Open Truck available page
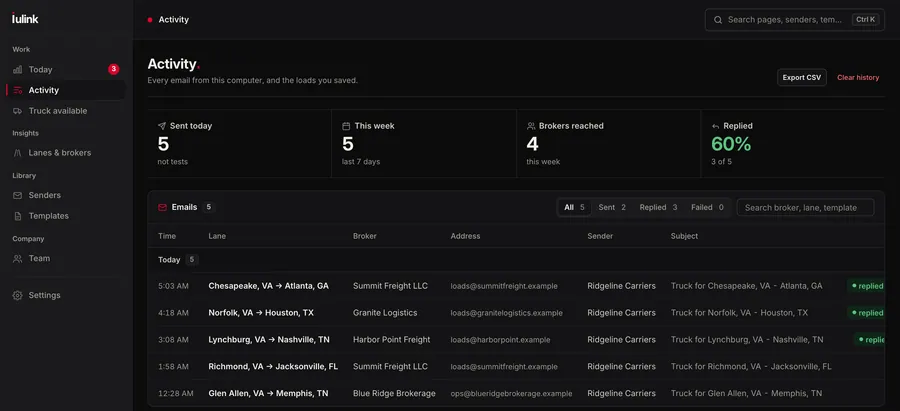 (x=65, y=111)
